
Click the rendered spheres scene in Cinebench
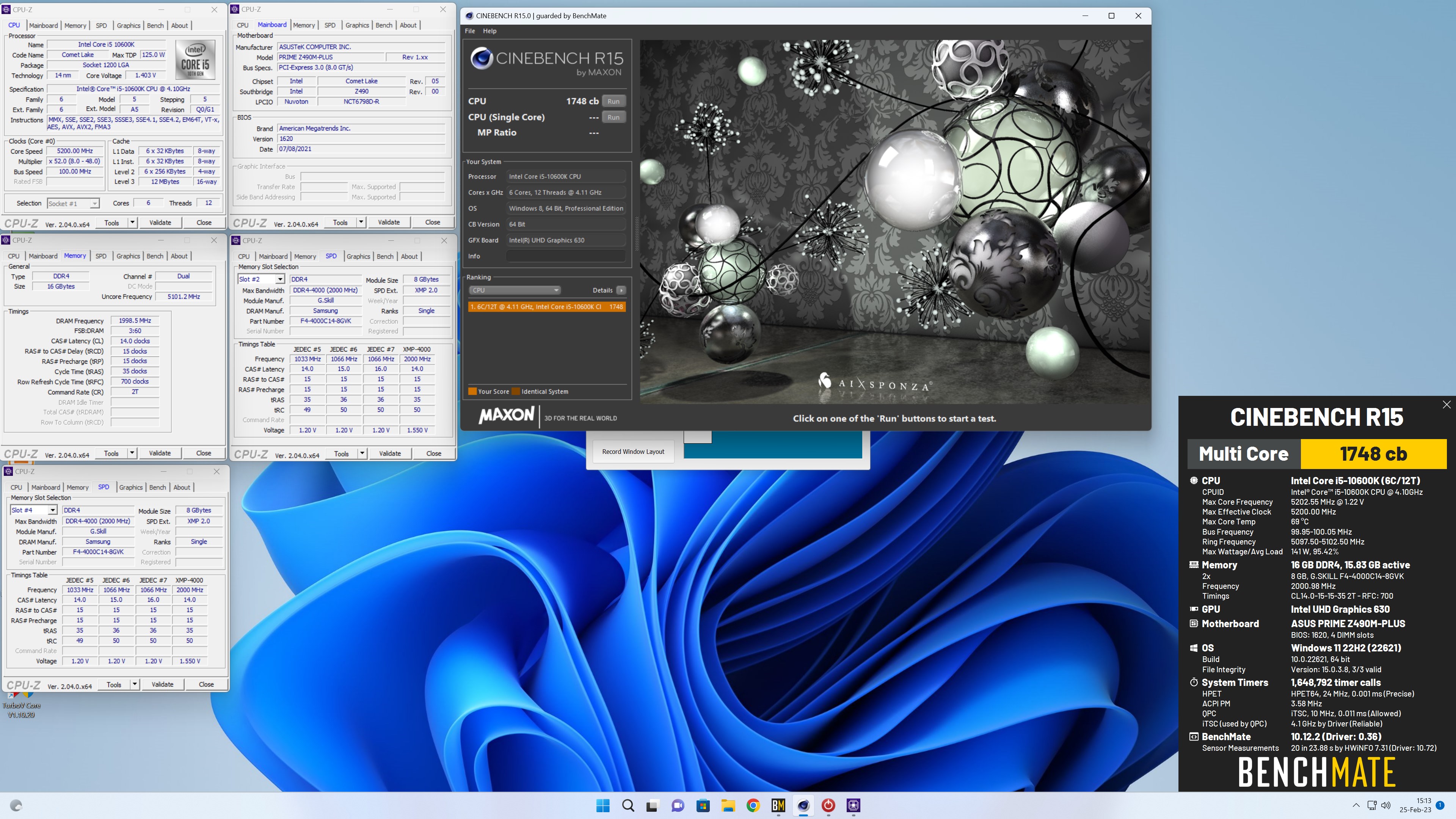[x=894, y=221]
